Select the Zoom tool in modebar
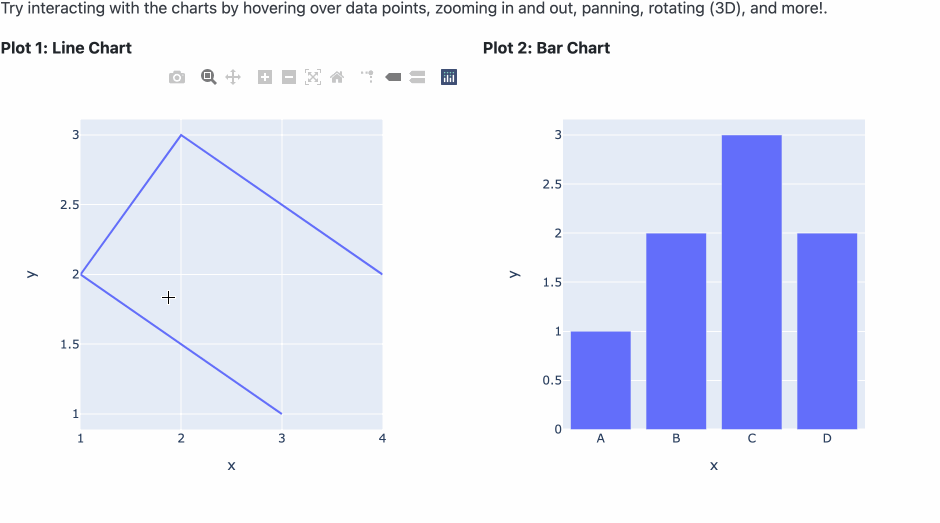 [209, 77]
